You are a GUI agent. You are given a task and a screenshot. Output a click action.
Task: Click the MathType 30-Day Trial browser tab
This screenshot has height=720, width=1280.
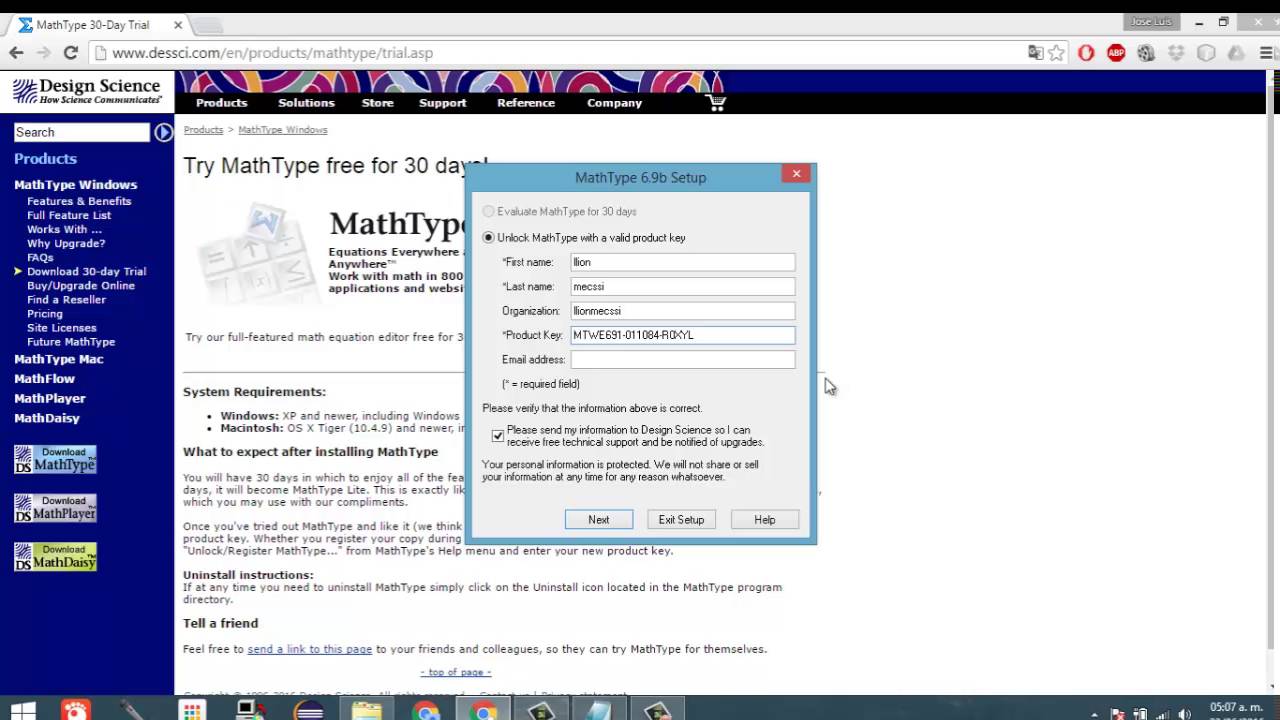point(96,24)
